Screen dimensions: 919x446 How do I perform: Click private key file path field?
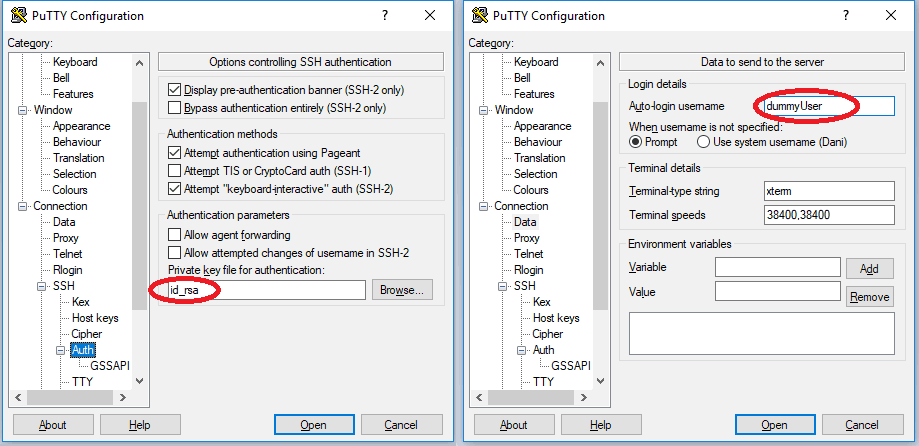266,290
